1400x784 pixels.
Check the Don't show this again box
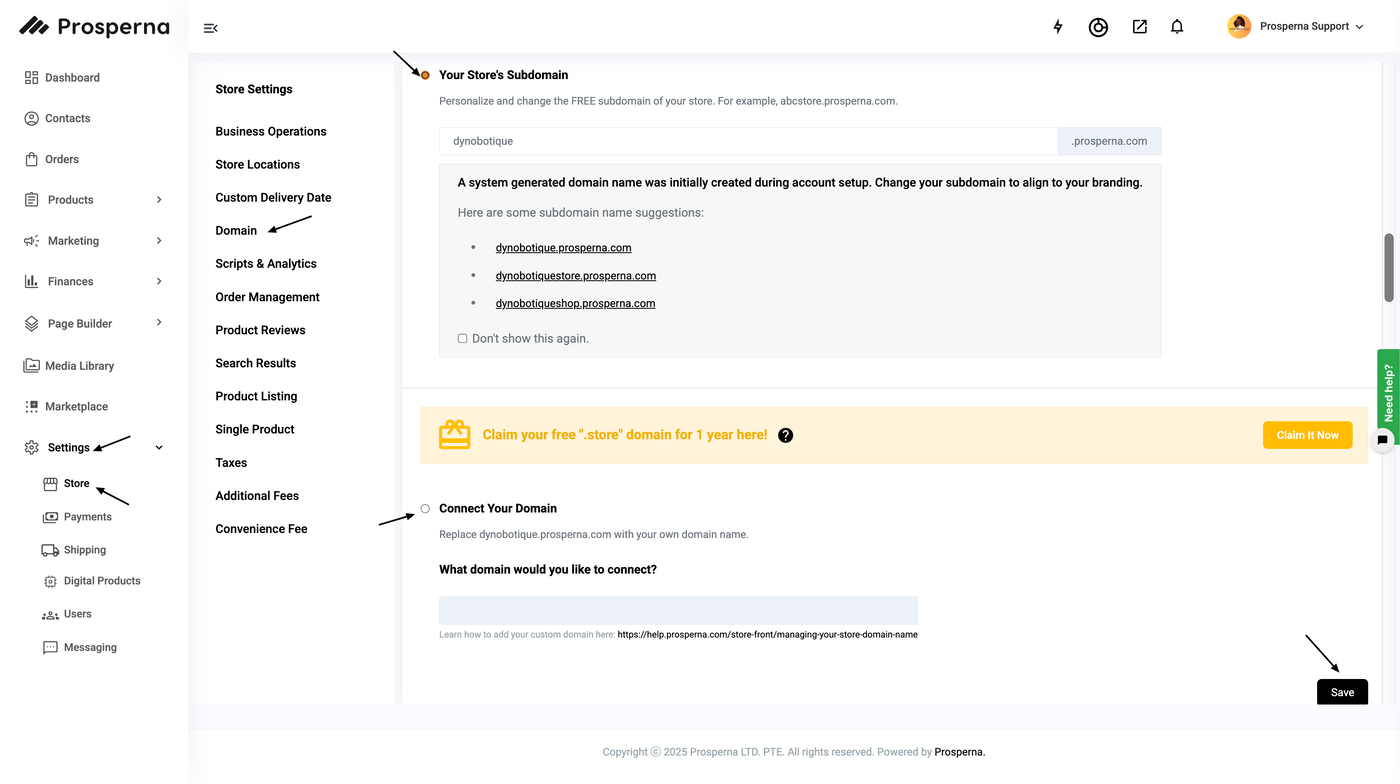462,339
